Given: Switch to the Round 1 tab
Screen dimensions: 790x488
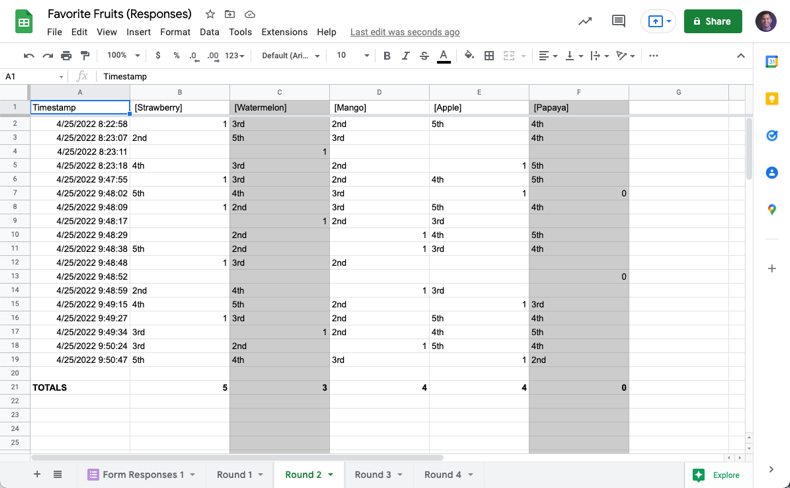Looking at the screenshot, I should click(234, 475).
